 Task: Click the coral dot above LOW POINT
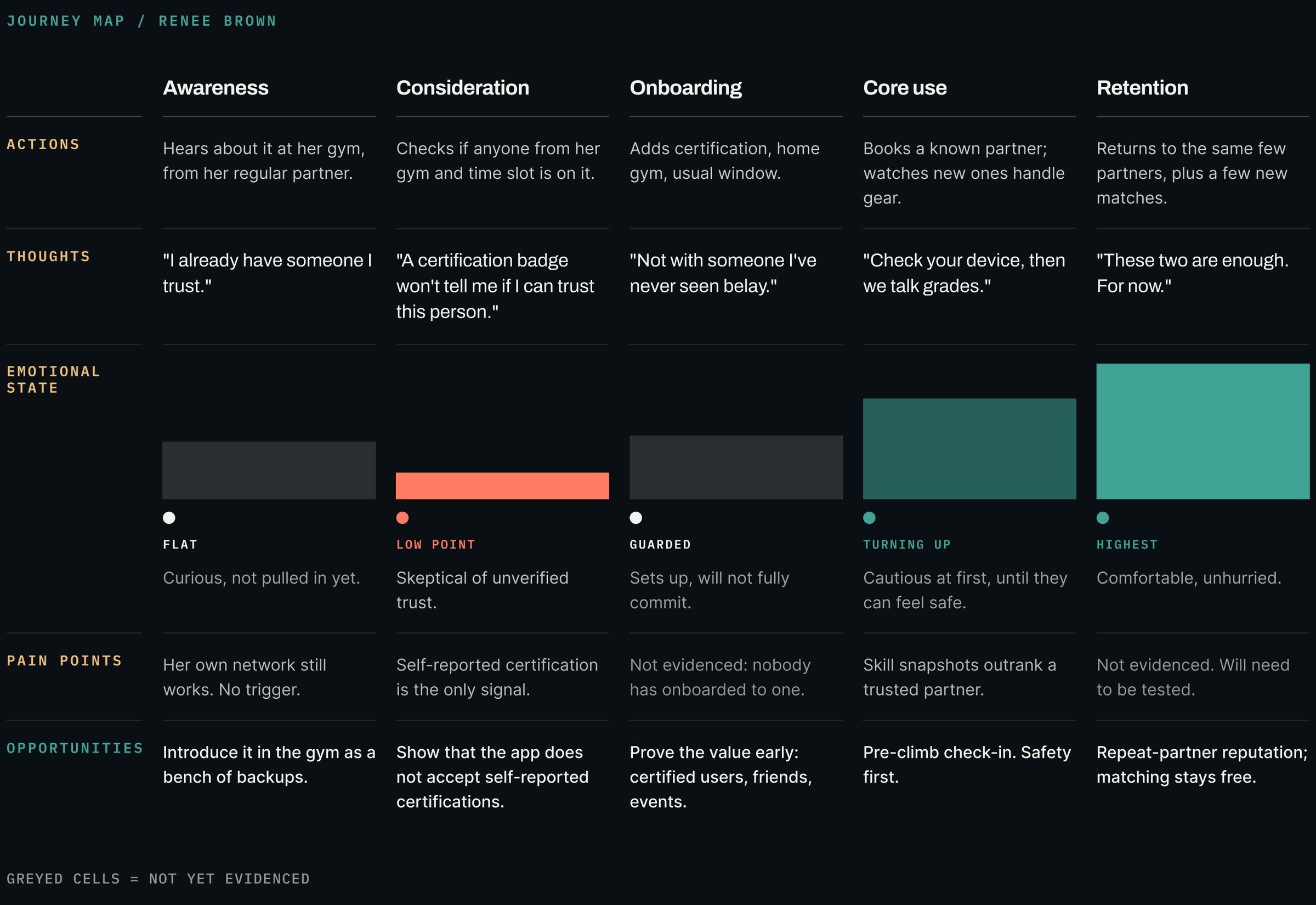pyautogui.click(x=402, y=518)
